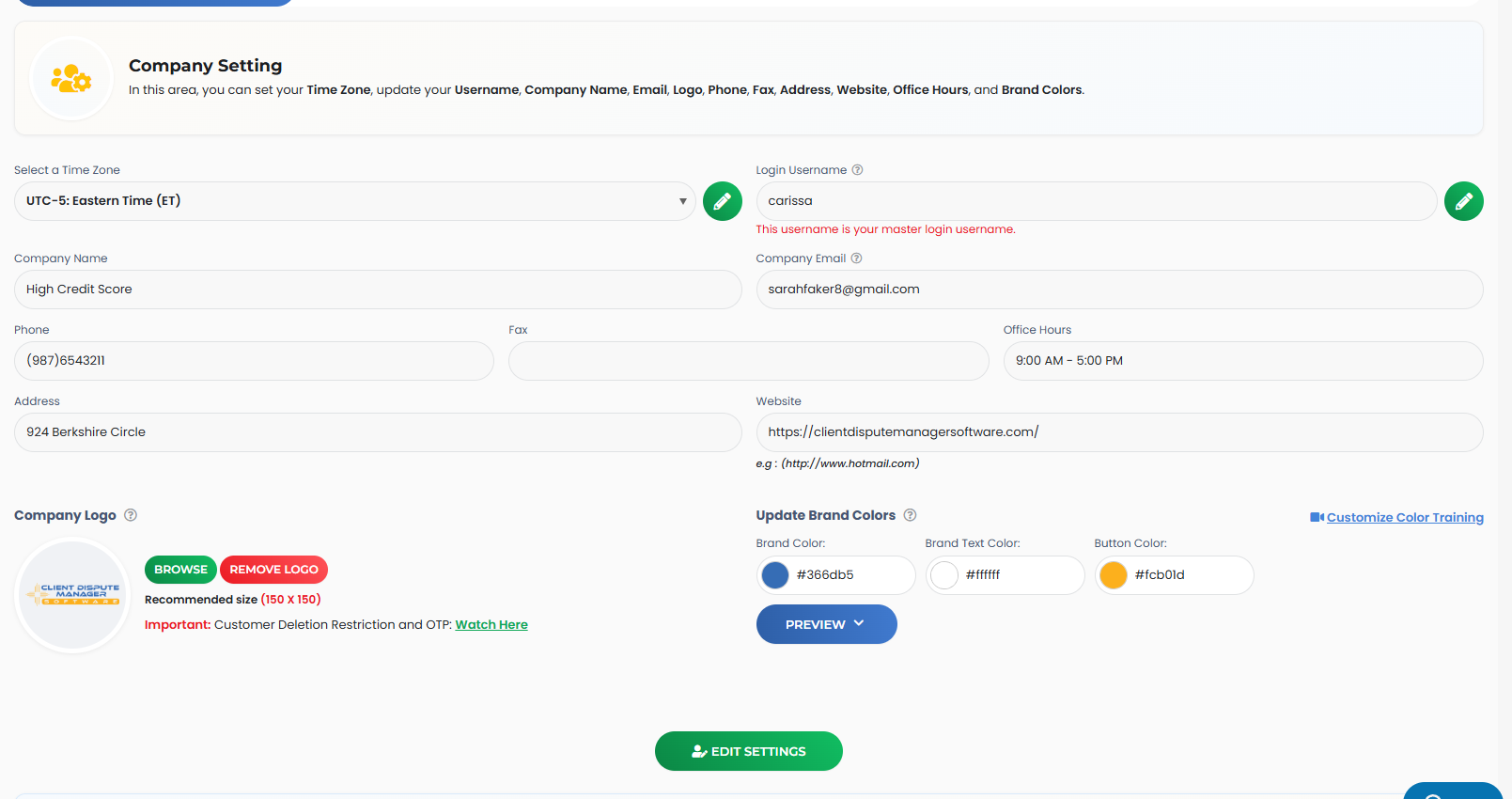Click the Edit Settings button

pyautogui.click(x=748, y=751)
